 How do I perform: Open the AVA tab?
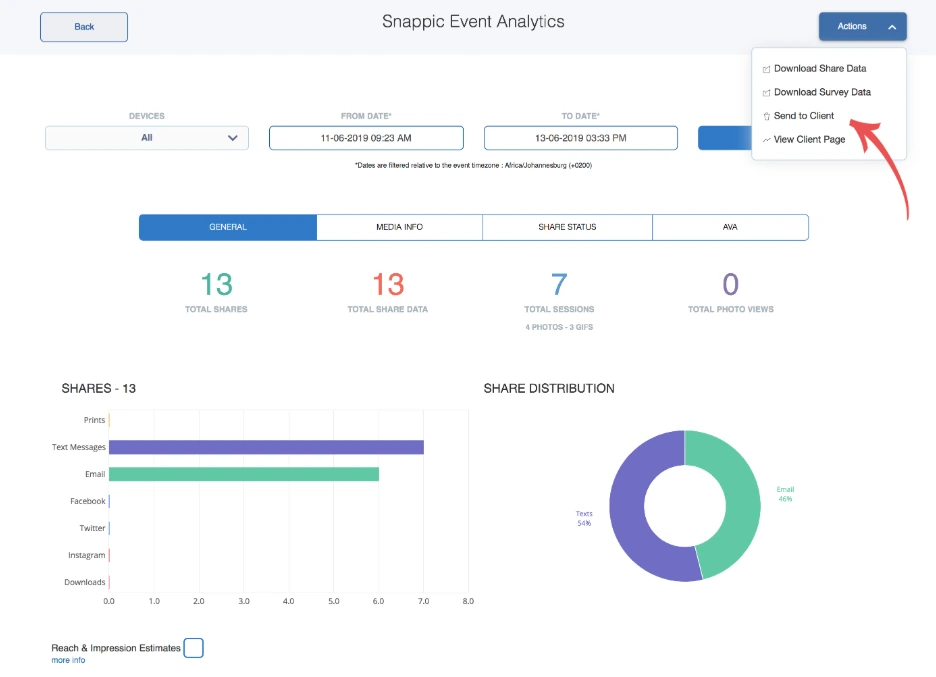pyautogui.click(x=730, y=227)
